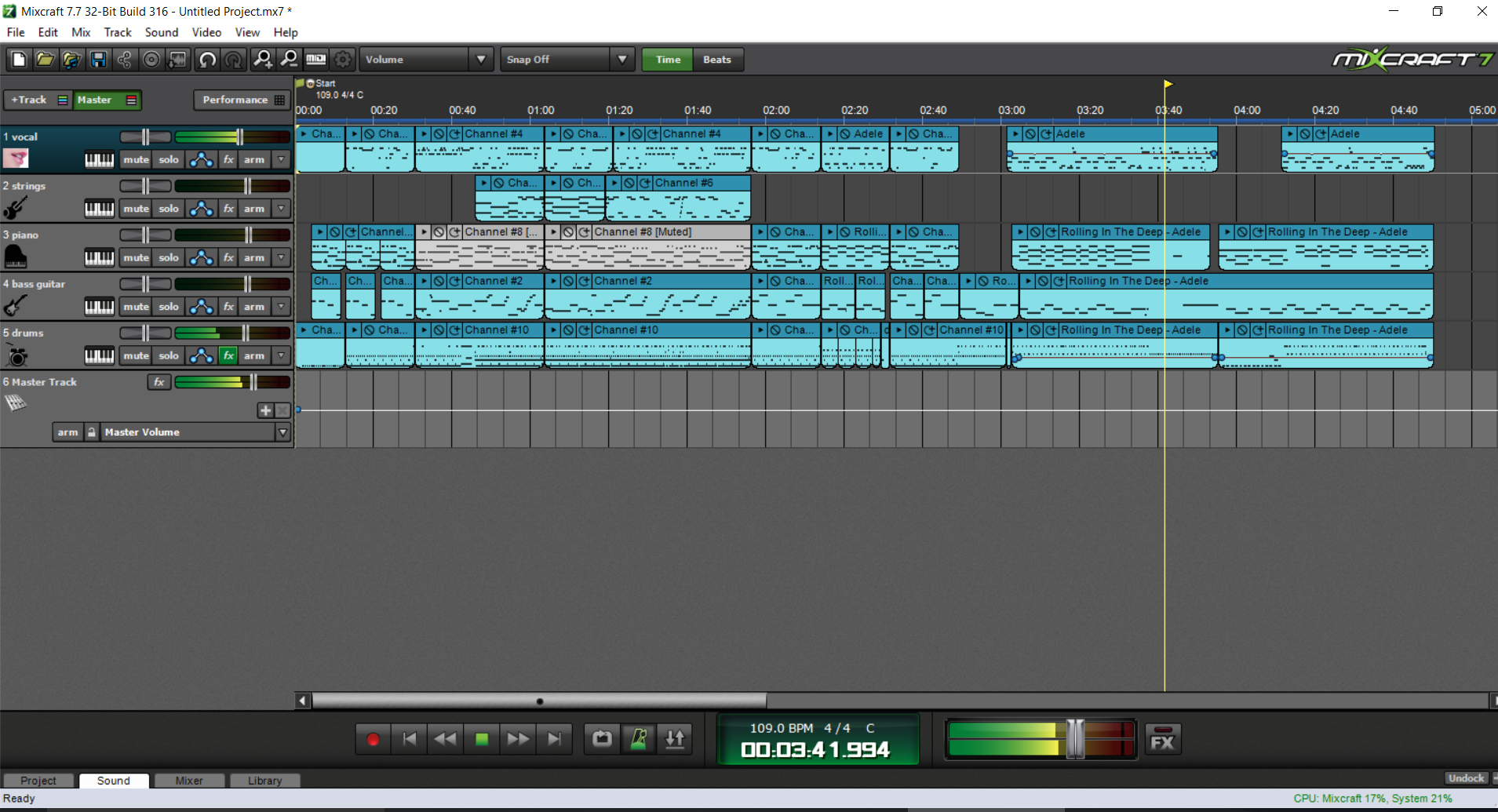Create a new project with the blank page icon
1498x812 pixels.
pyautogui.click(x=19, y=60)
